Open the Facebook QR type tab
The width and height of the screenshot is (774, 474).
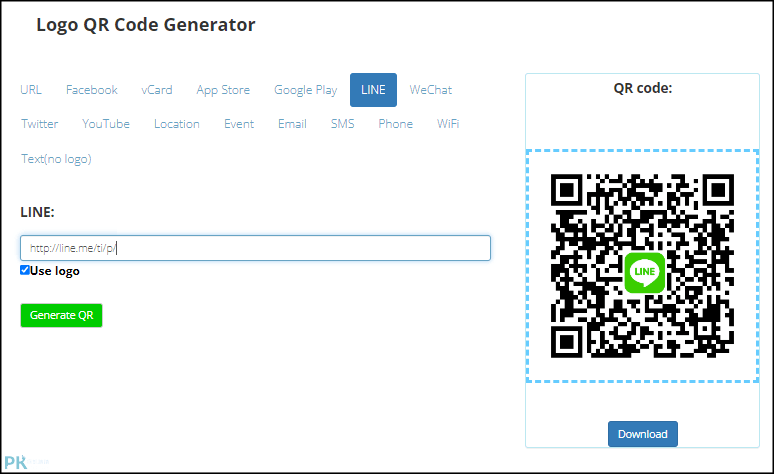pyautogui.click(x=92, y=90)
